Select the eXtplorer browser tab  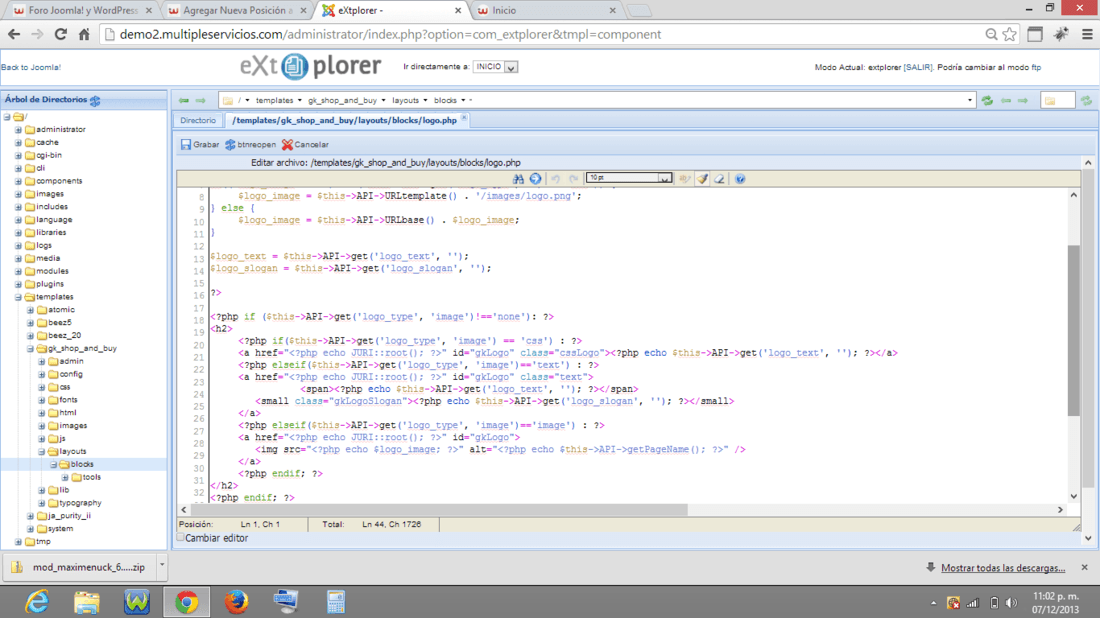pos(391,11)
